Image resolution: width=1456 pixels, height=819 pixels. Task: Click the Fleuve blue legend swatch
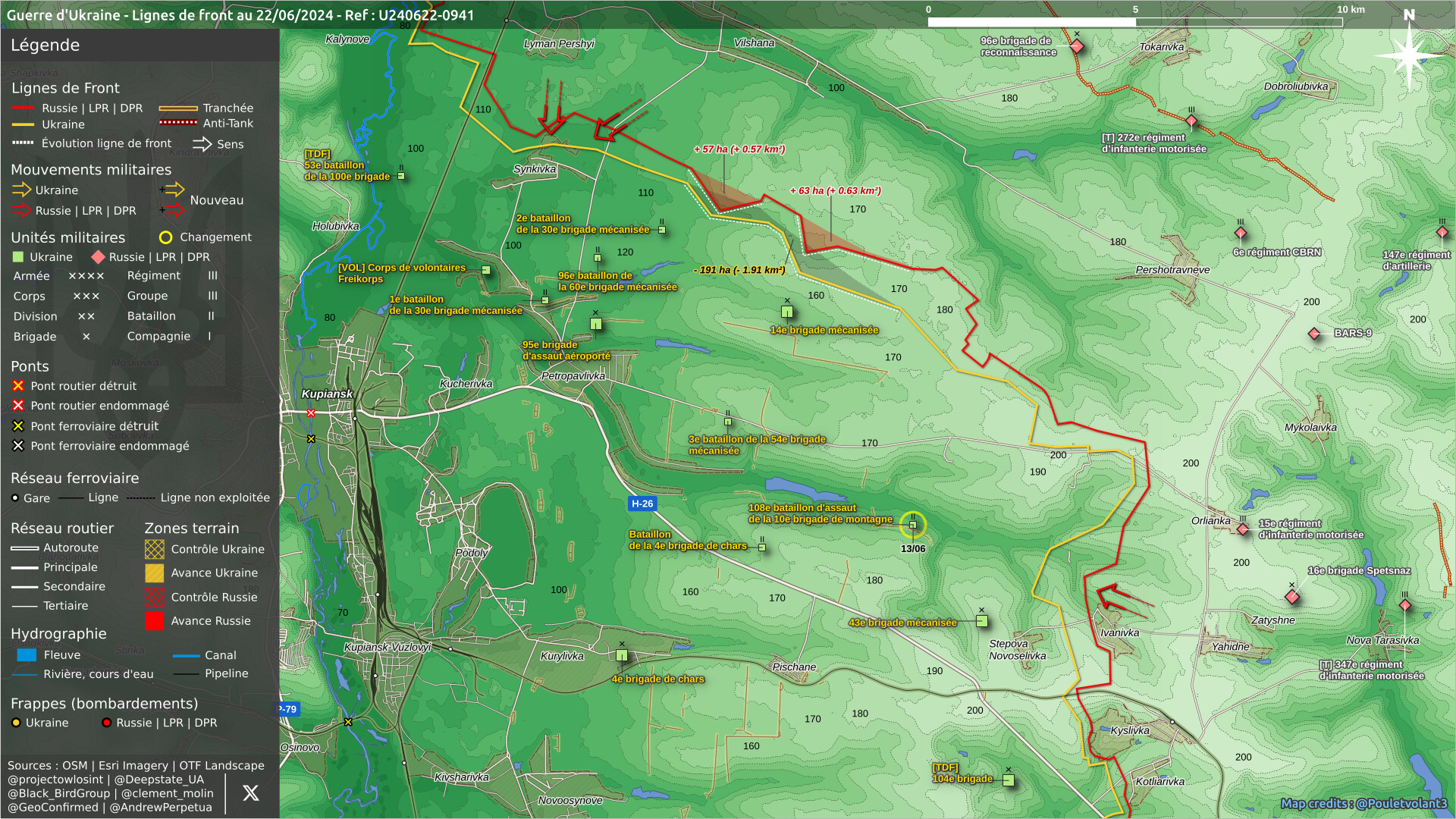point(27,655)
